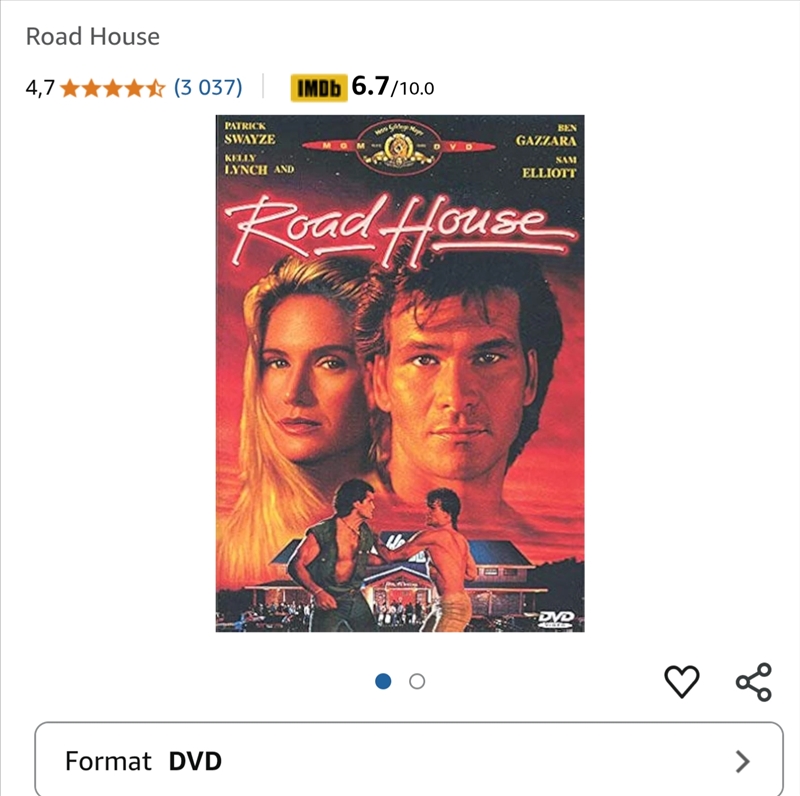Open the Format DVD selector box
Screen dimensions: 800x796
pyautogui.click(x=409, y=759)
